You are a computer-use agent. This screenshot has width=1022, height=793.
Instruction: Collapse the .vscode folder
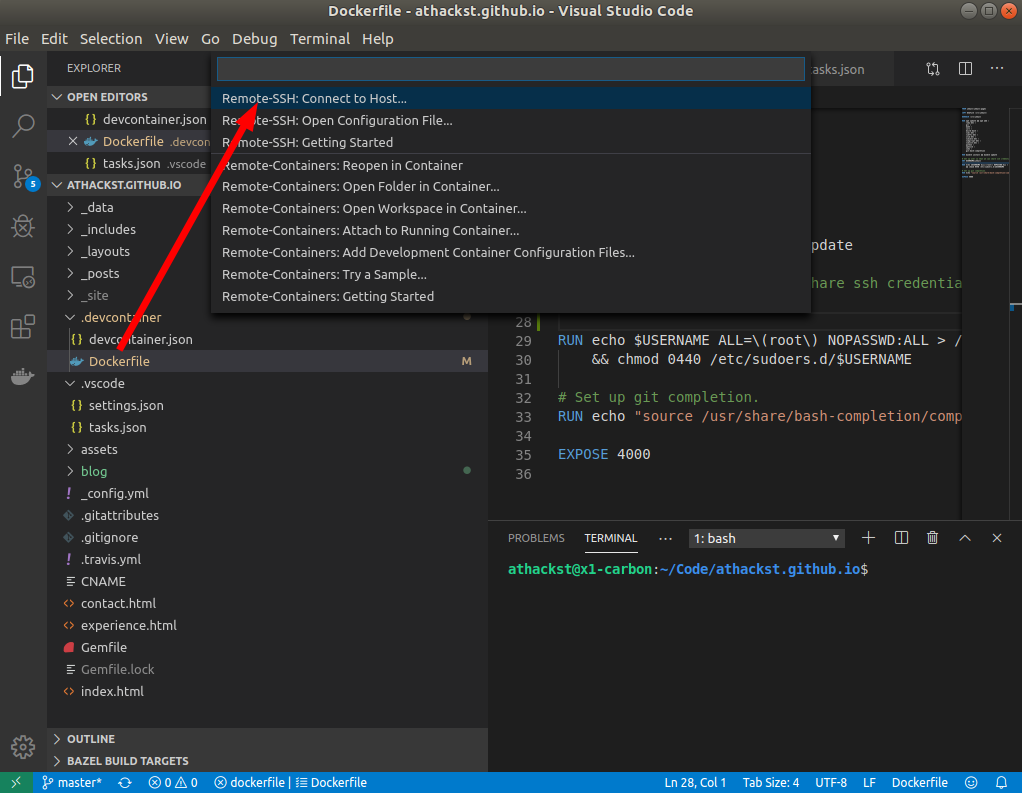click(102, 383)
